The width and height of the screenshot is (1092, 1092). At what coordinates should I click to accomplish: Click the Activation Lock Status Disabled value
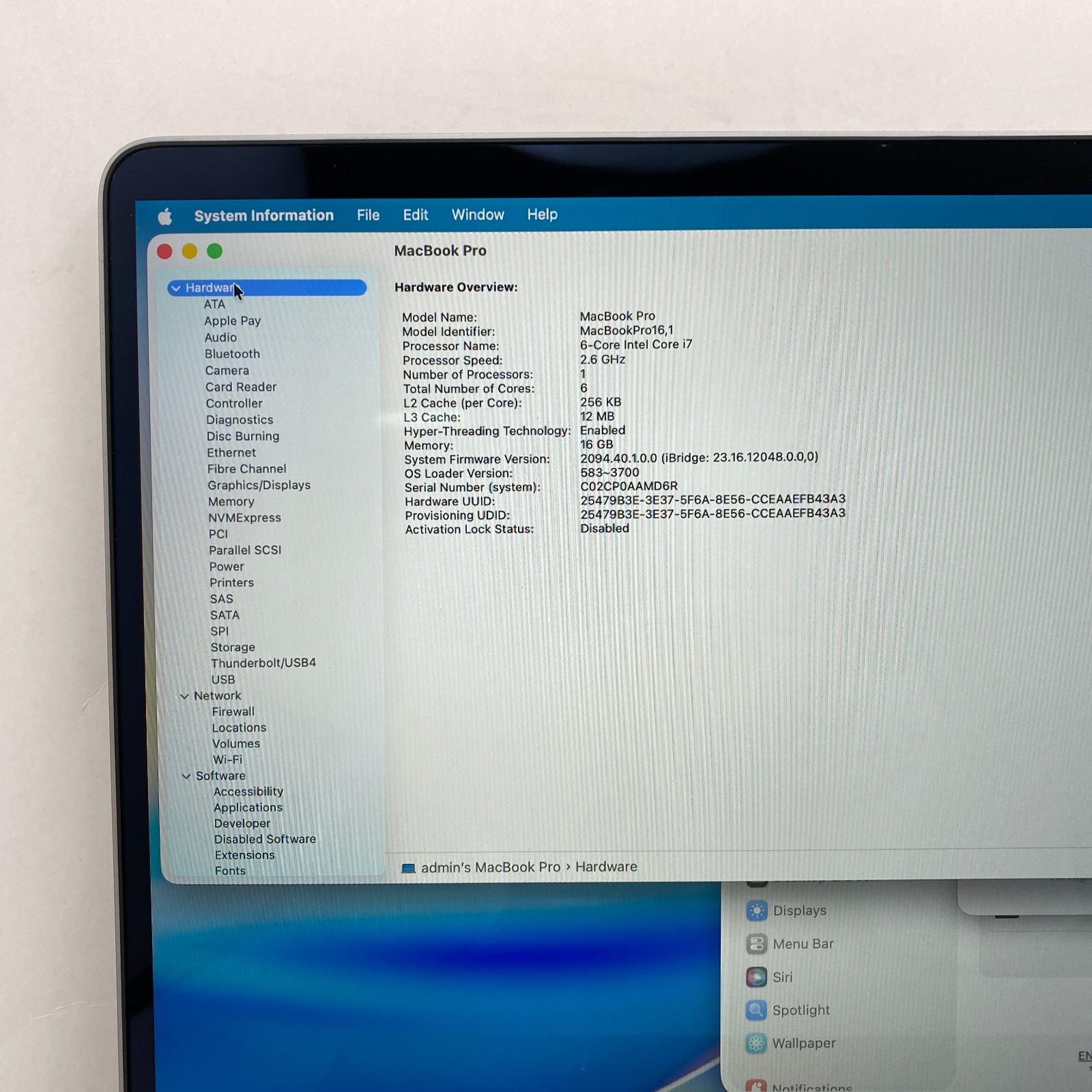[605, 528]
